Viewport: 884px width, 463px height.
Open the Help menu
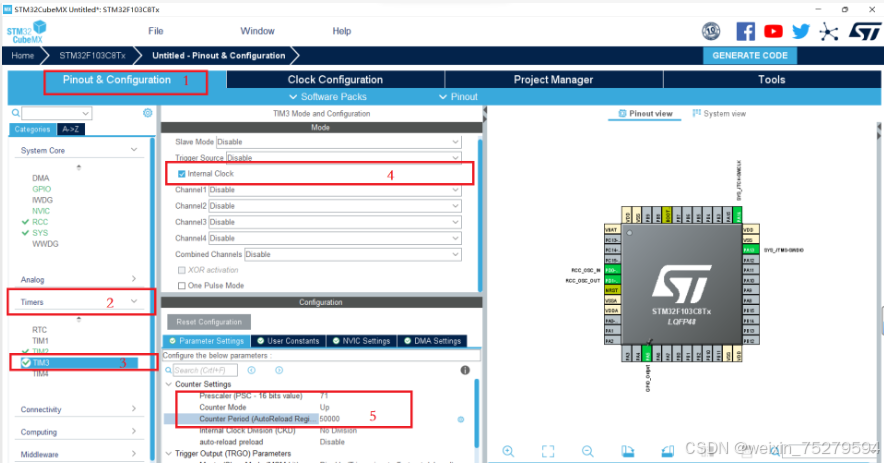pyautogui.click(x=341, y=31)
